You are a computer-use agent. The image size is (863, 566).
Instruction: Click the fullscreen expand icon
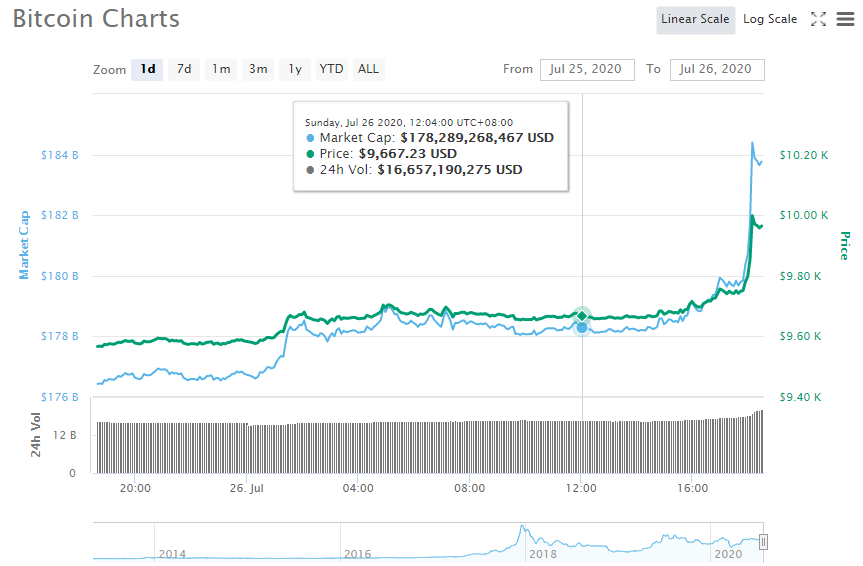pyautogui.click(x=818, y=19)
